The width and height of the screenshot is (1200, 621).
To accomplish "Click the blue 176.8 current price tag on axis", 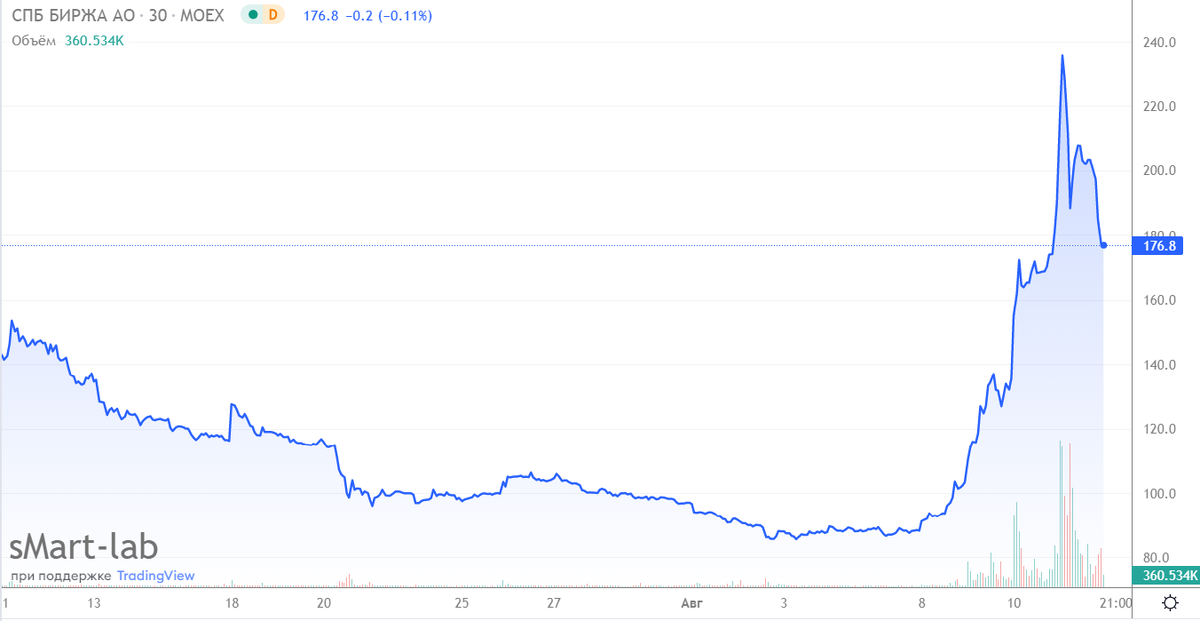I will (1157, 245).
